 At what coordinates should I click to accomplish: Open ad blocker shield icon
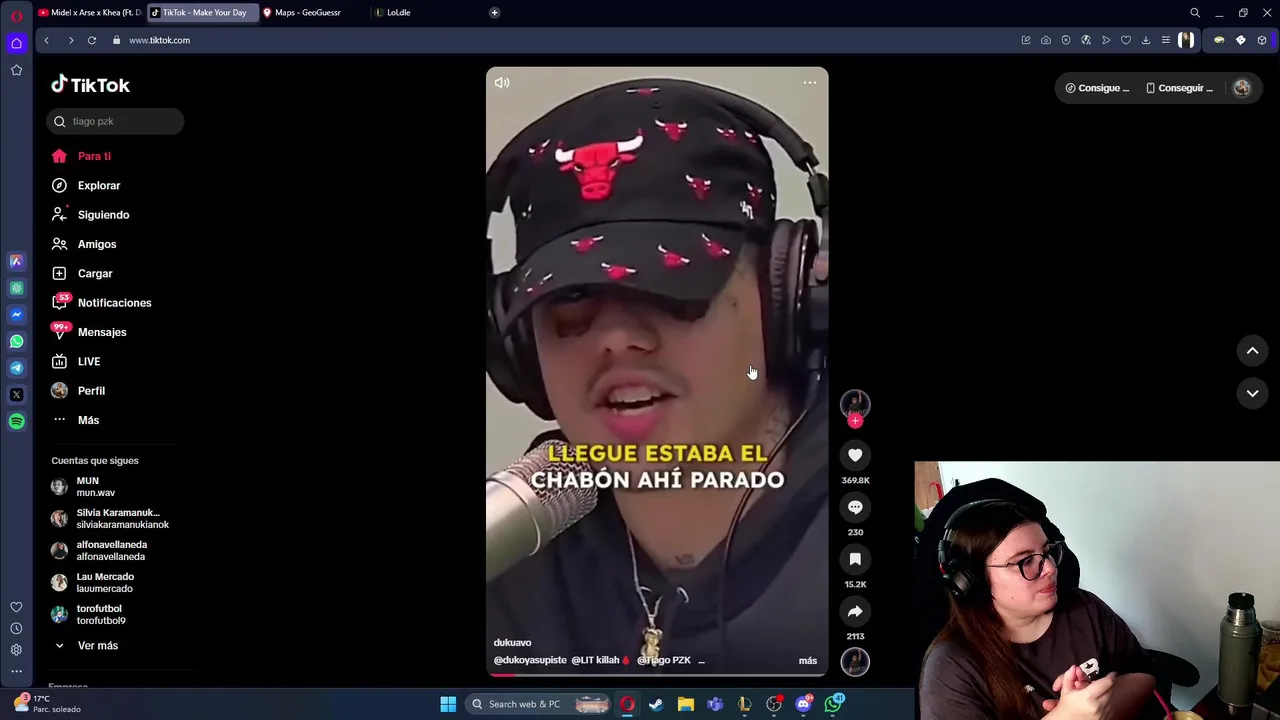[x=1066, y=40]
